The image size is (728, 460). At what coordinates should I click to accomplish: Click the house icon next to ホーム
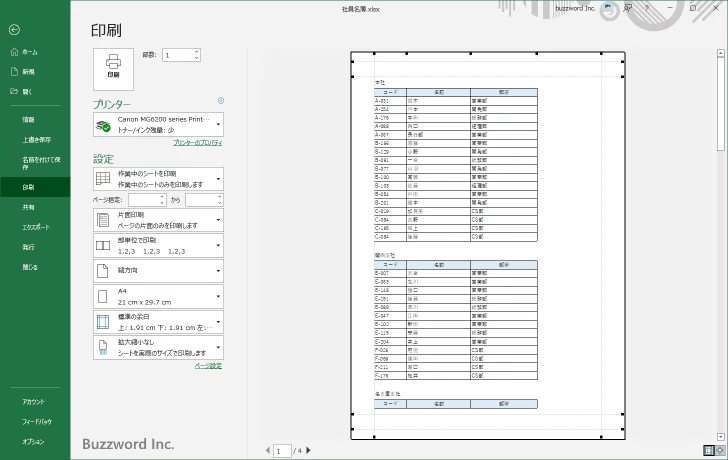pyautogui.click(x=14, y=52)
